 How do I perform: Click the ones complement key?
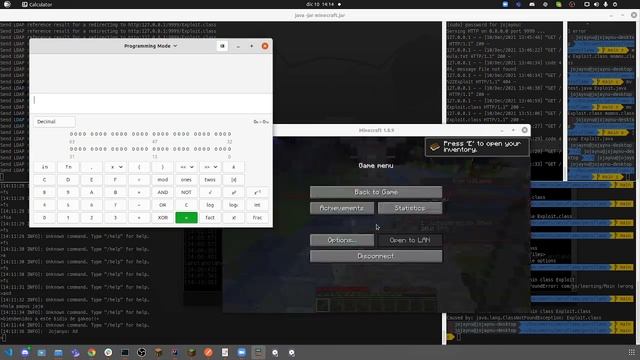coord(187,180)
